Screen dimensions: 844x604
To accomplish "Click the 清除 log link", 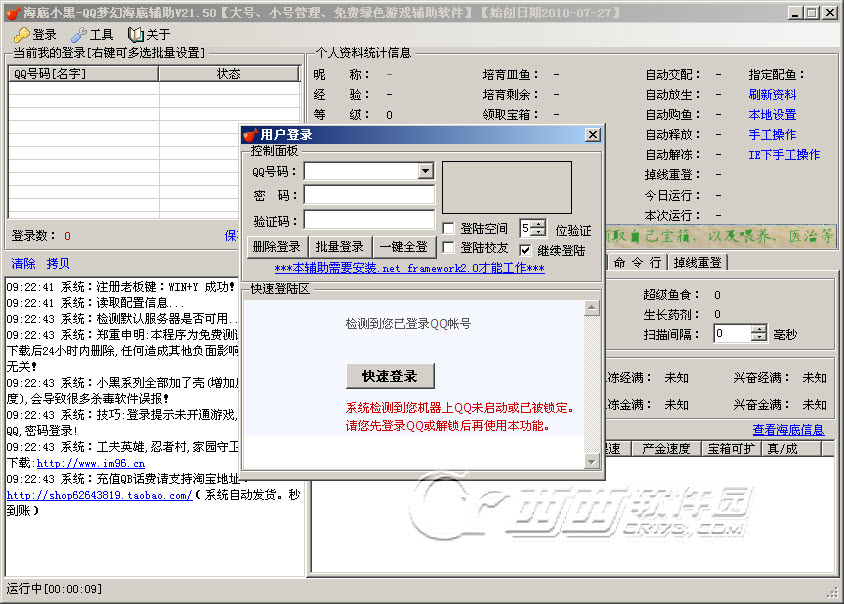I will click(23, 263).
